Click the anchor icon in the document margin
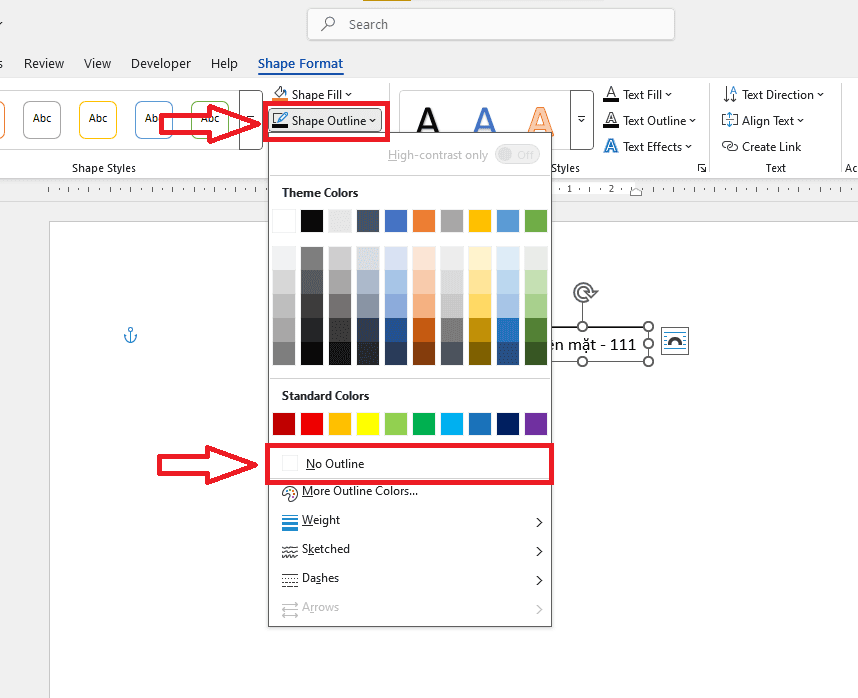 (x=129, y=336)
